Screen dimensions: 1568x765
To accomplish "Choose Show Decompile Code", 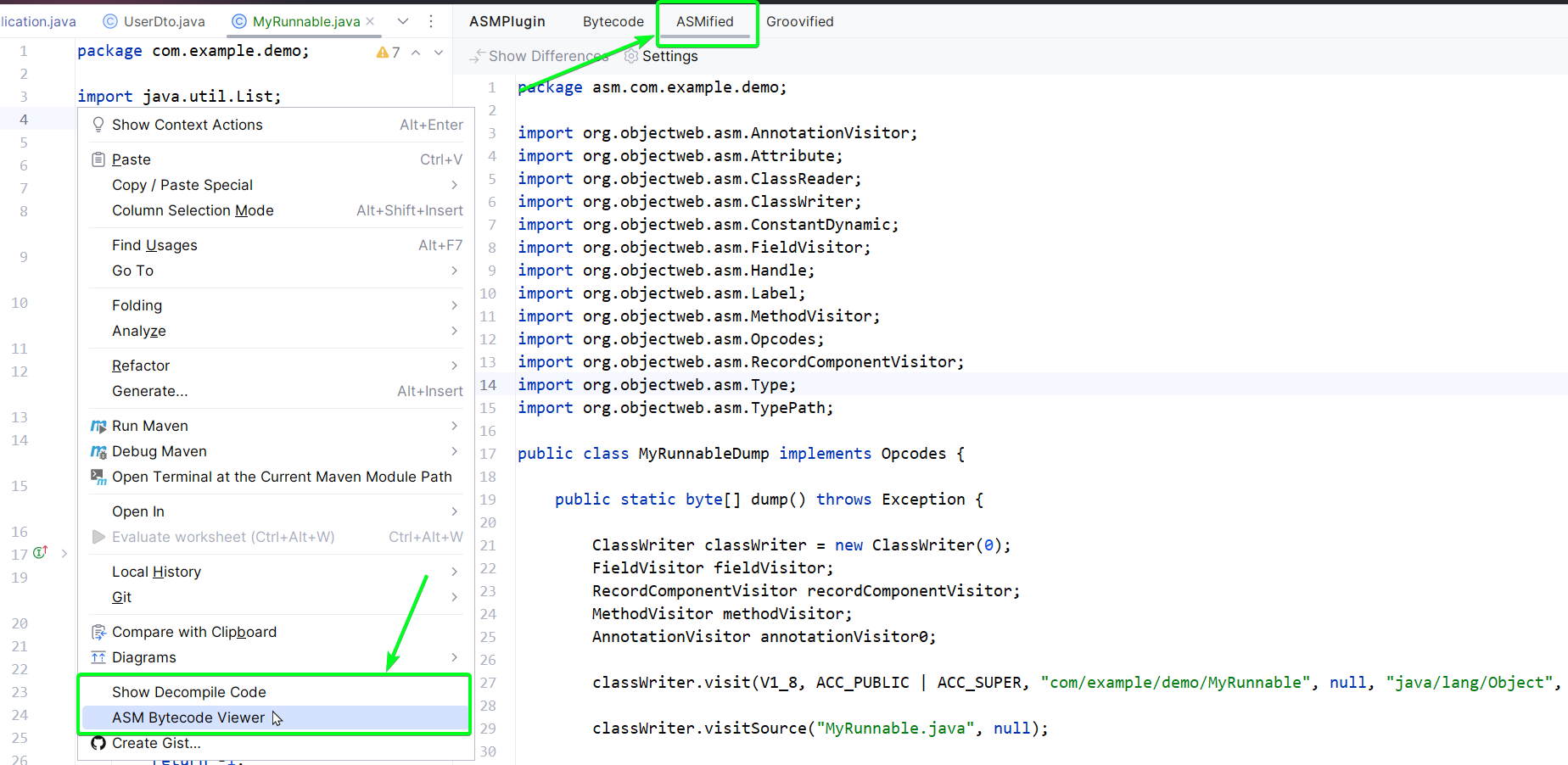I will 189,692.
